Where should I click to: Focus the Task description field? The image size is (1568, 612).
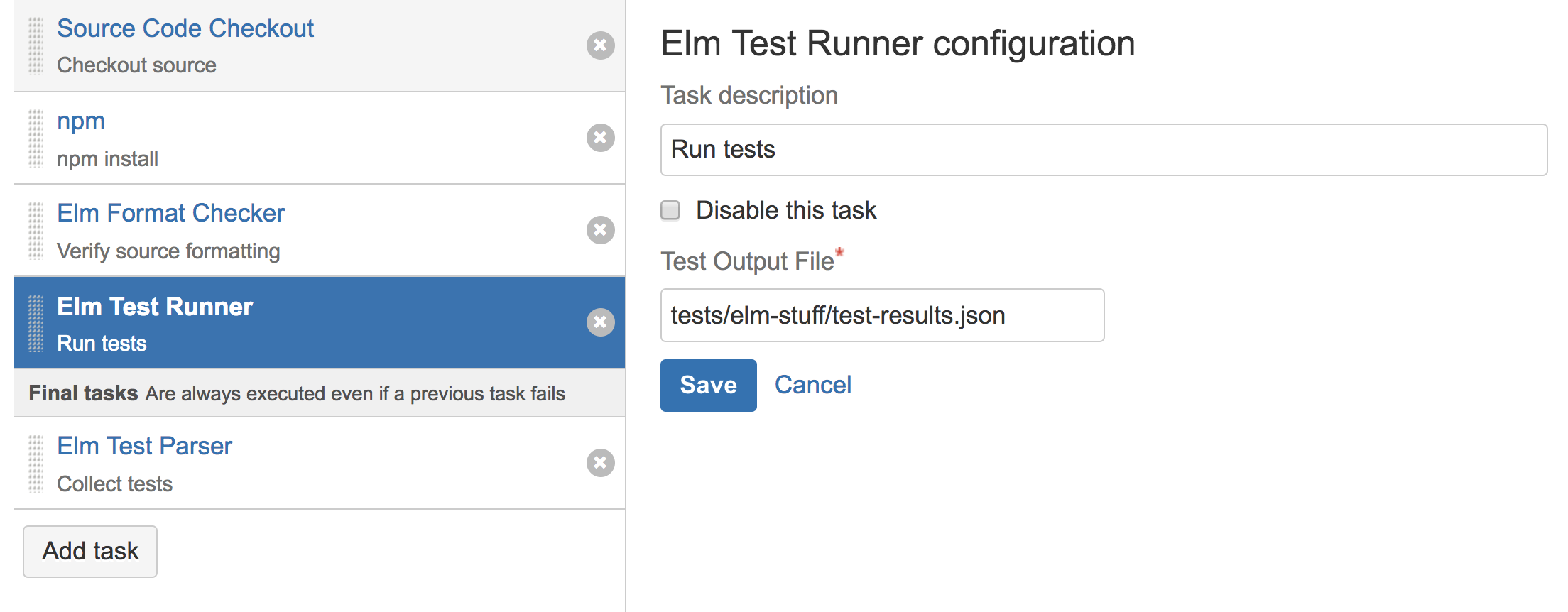click(1103, 150)
